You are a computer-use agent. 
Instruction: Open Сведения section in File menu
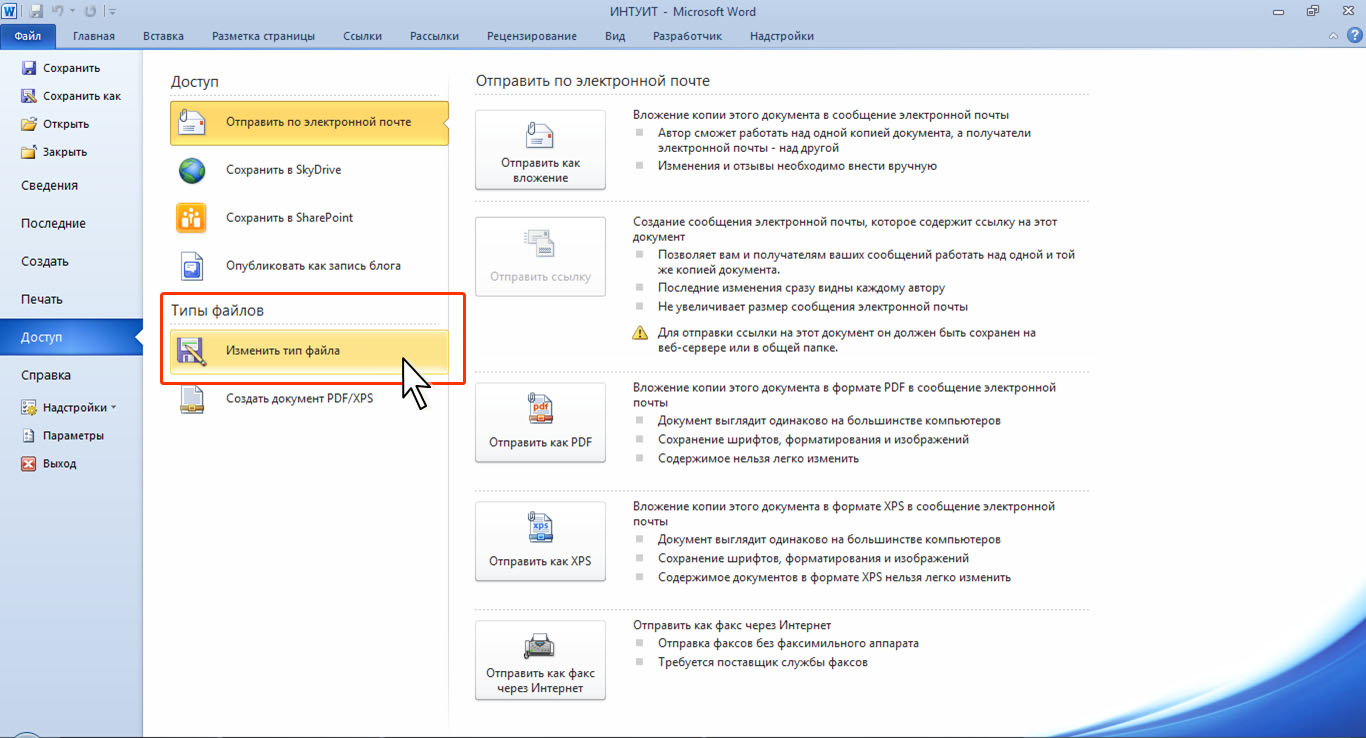(x=49, y=186)
